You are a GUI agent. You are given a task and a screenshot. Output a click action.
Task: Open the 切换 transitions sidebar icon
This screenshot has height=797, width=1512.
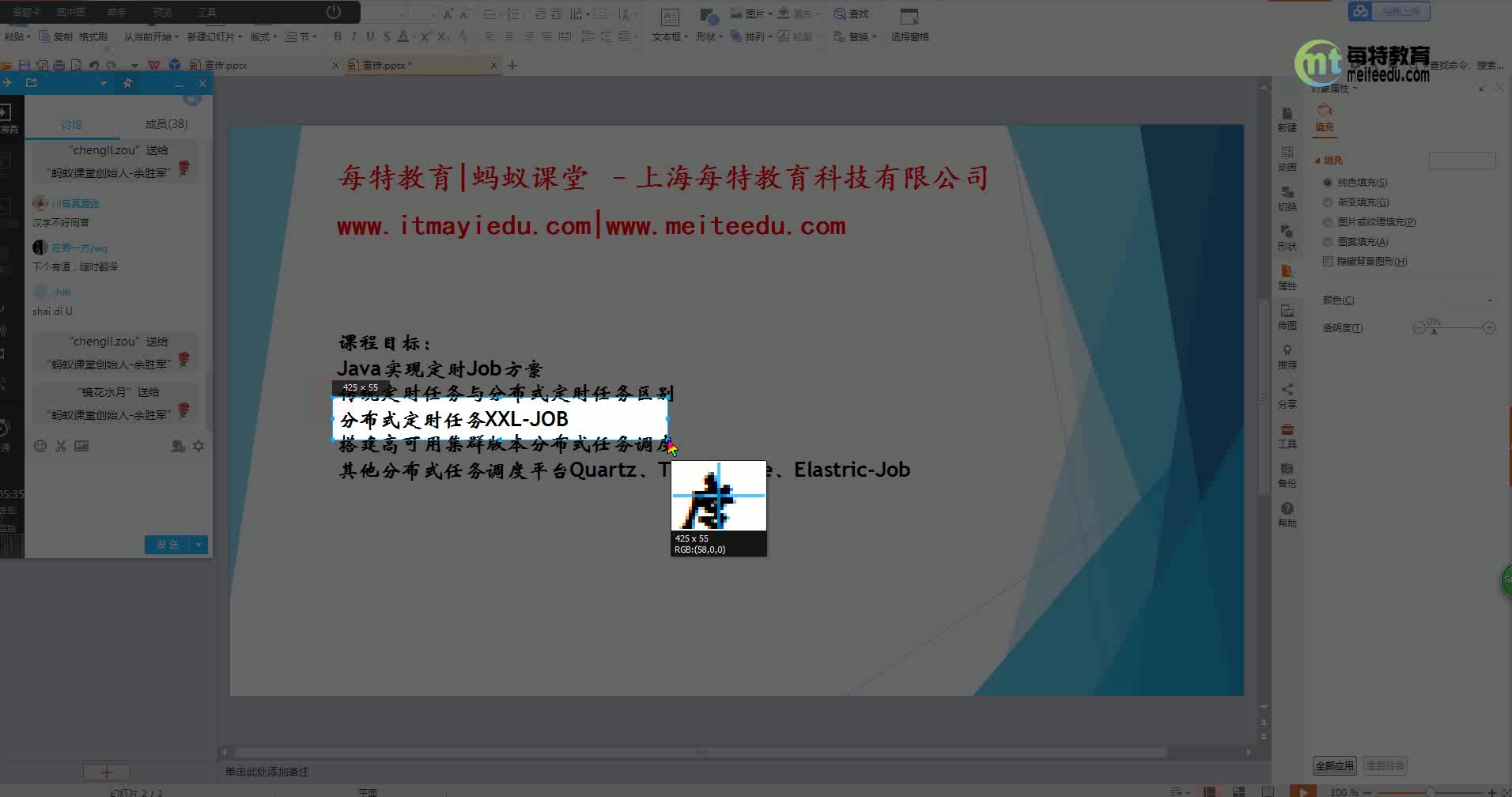1287,198
